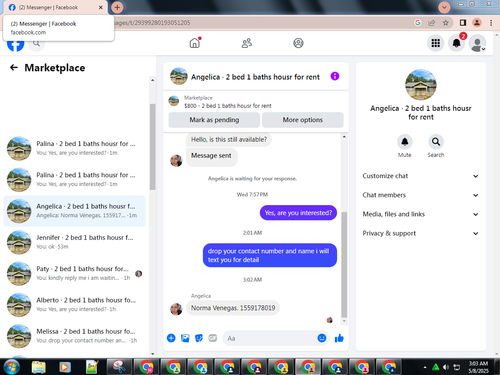Open more actions plus icon in composer

pos(171,338)
